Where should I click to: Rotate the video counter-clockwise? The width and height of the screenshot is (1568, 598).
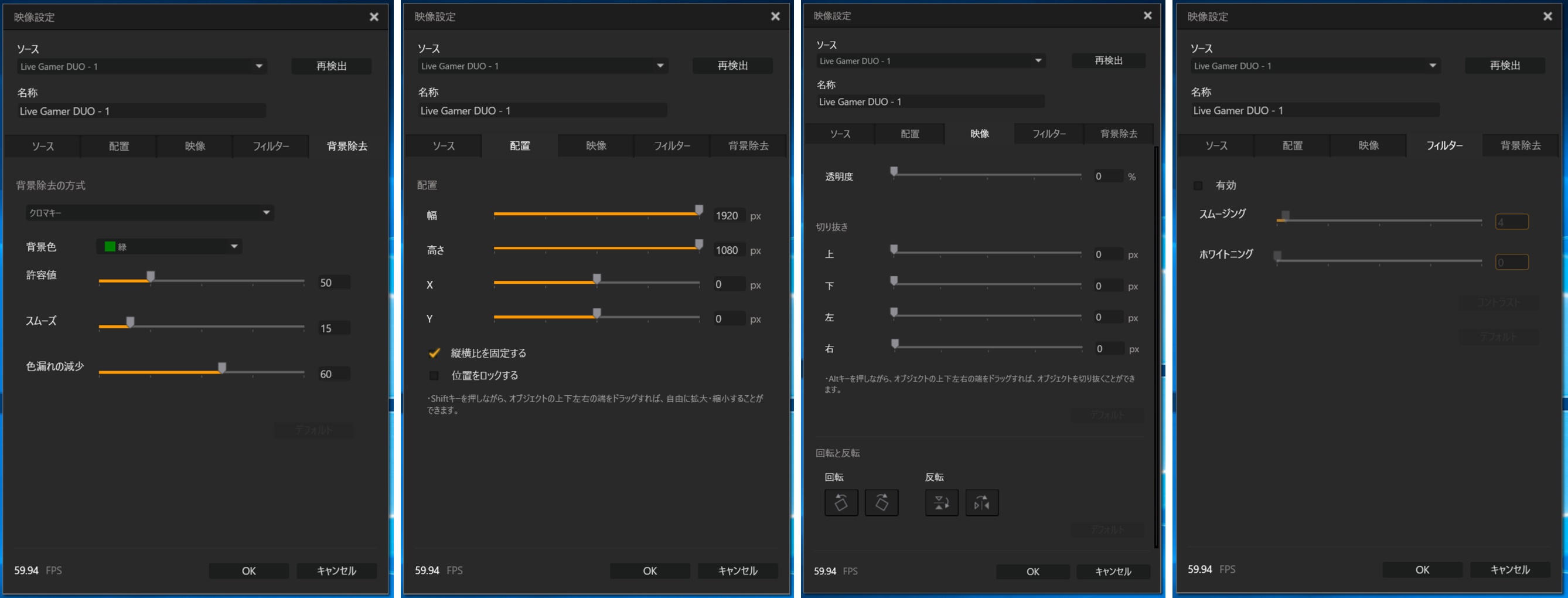click(x=841, y=502)
